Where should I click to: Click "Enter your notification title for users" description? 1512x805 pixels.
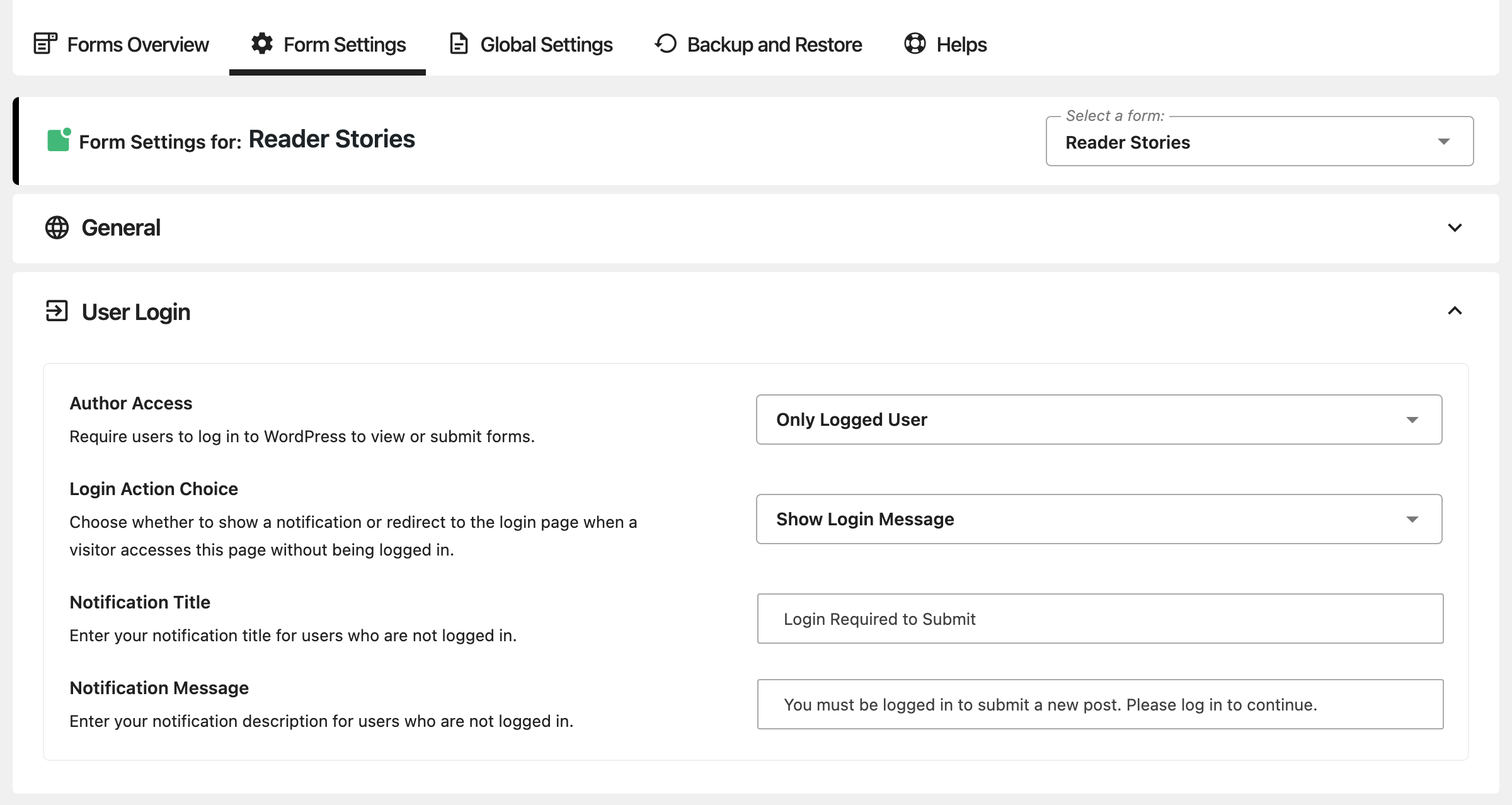293,636
